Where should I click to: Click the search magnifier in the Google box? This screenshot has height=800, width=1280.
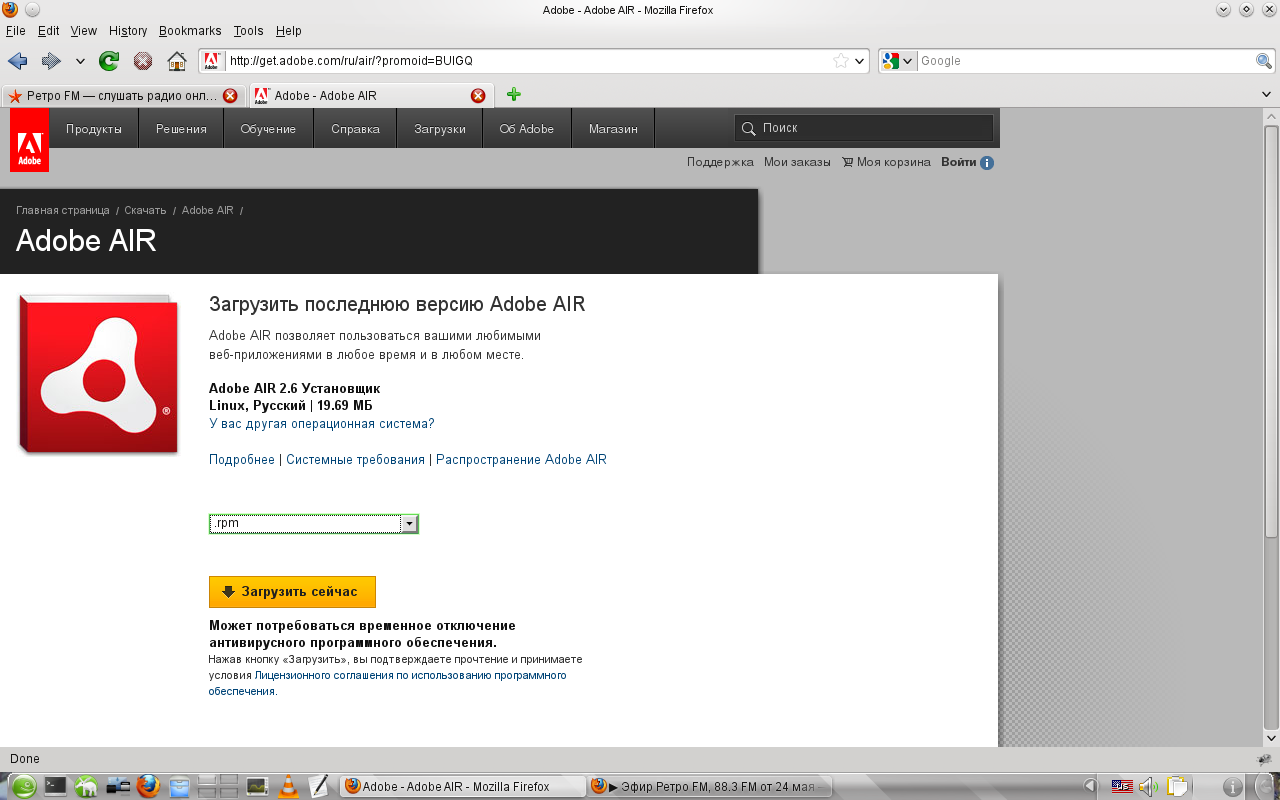1264,61
